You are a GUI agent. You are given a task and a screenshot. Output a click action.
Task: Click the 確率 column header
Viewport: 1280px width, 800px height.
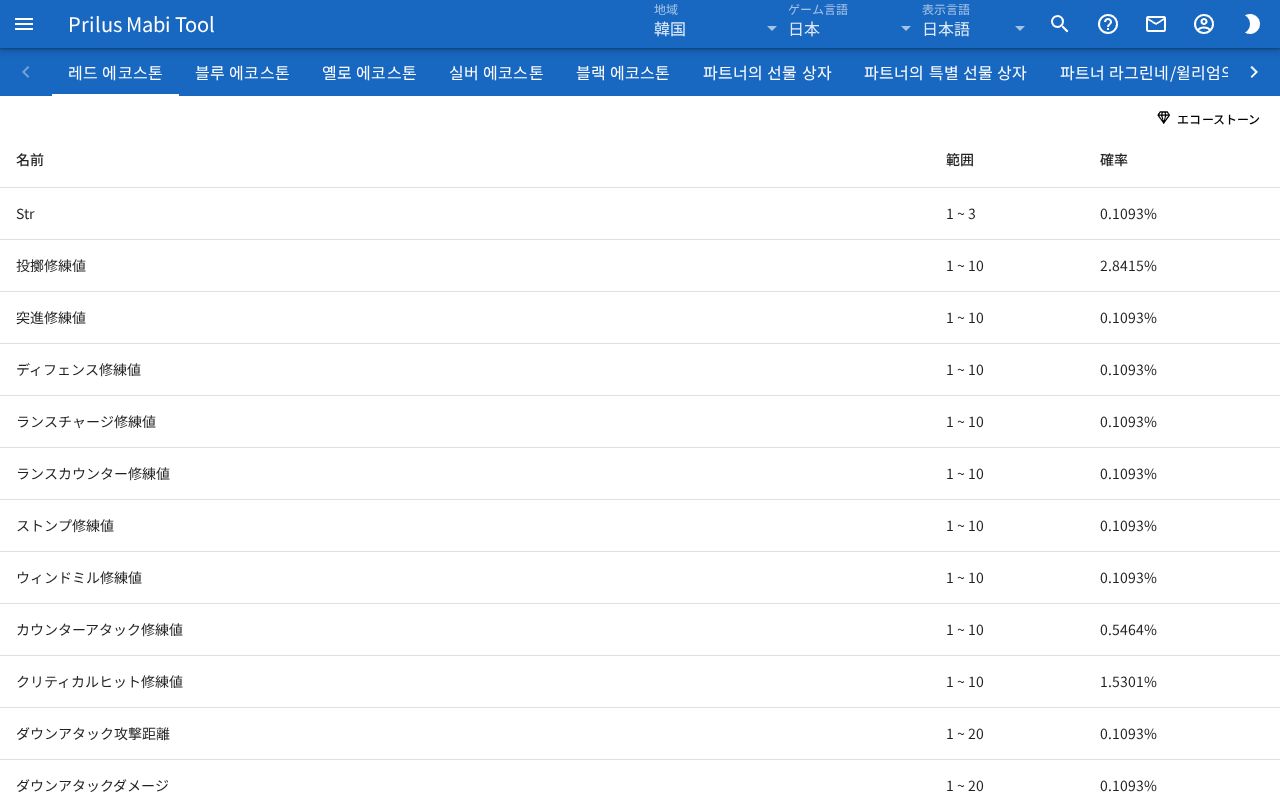pos(1114,160)
